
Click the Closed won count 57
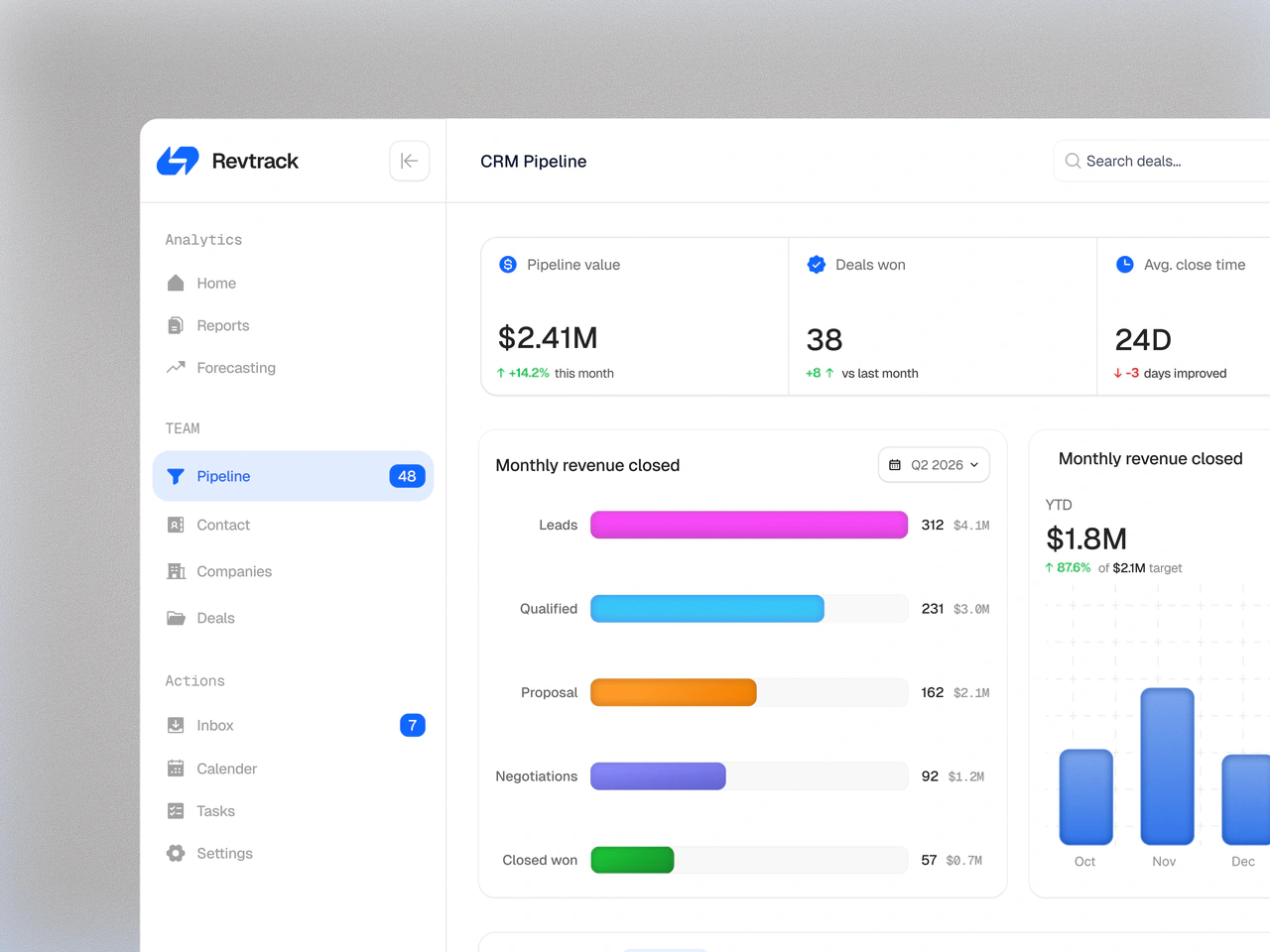[929, 860]
